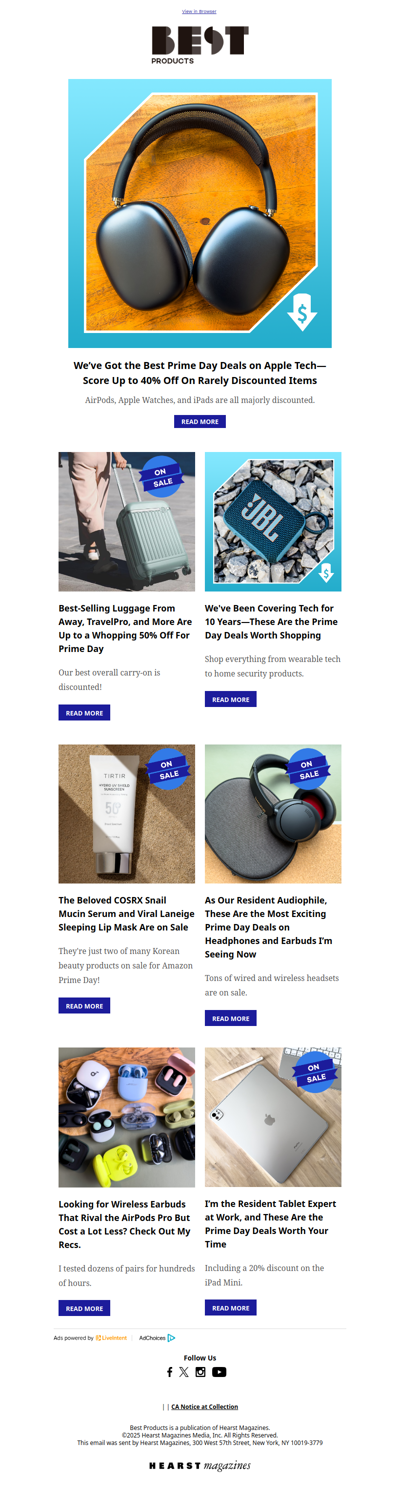Click the Hearst Magazines footer logo
400x1486 pixels.
click(x=200, y=1466)
